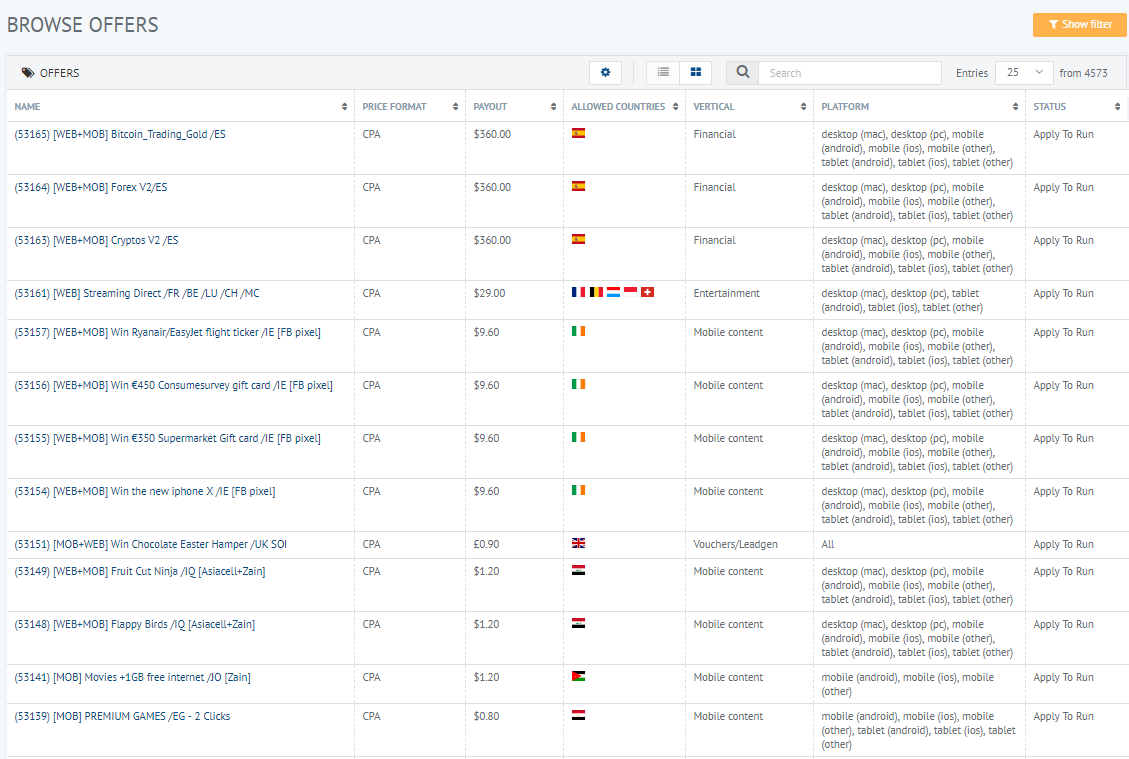The width and height of the screenshot is (1129, 759).
Task: Switch to grid view layout
Action: point(695,73)
